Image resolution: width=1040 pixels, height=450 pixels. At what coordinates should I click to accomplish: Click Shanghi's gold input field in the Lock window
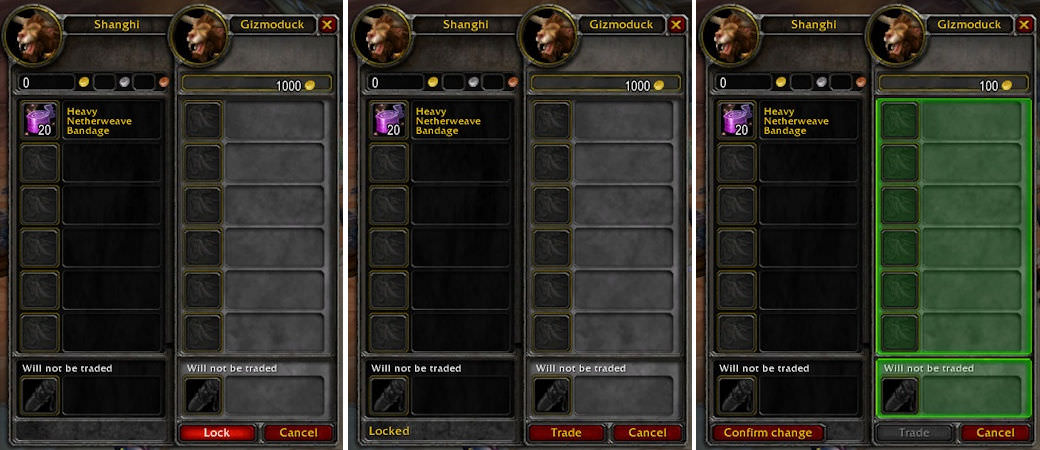[47, 83]
